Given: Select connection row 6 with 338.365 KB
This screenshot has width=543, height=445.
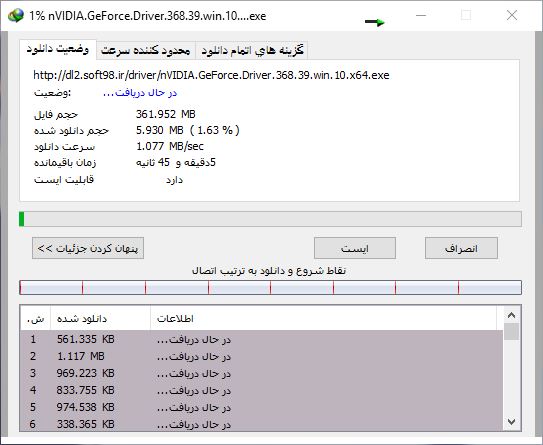Looking at the screenshot, I should click(x=261, y=424).
